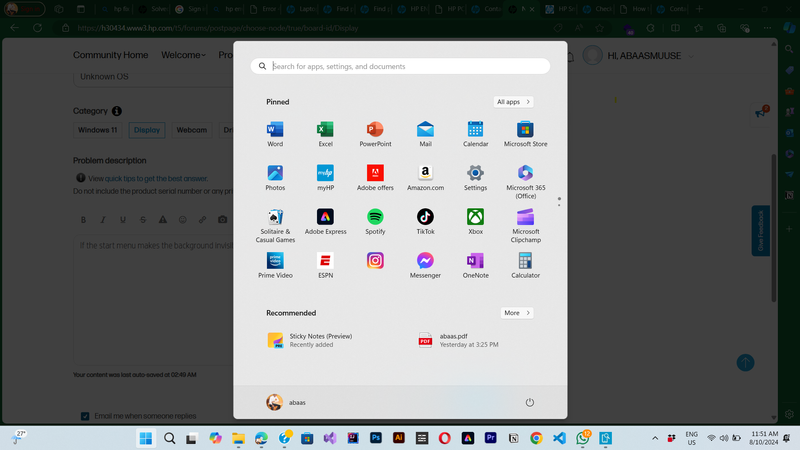The image size is (800, 450).
Task: Open File Explorer from taskbar
Action: (238, 438)
